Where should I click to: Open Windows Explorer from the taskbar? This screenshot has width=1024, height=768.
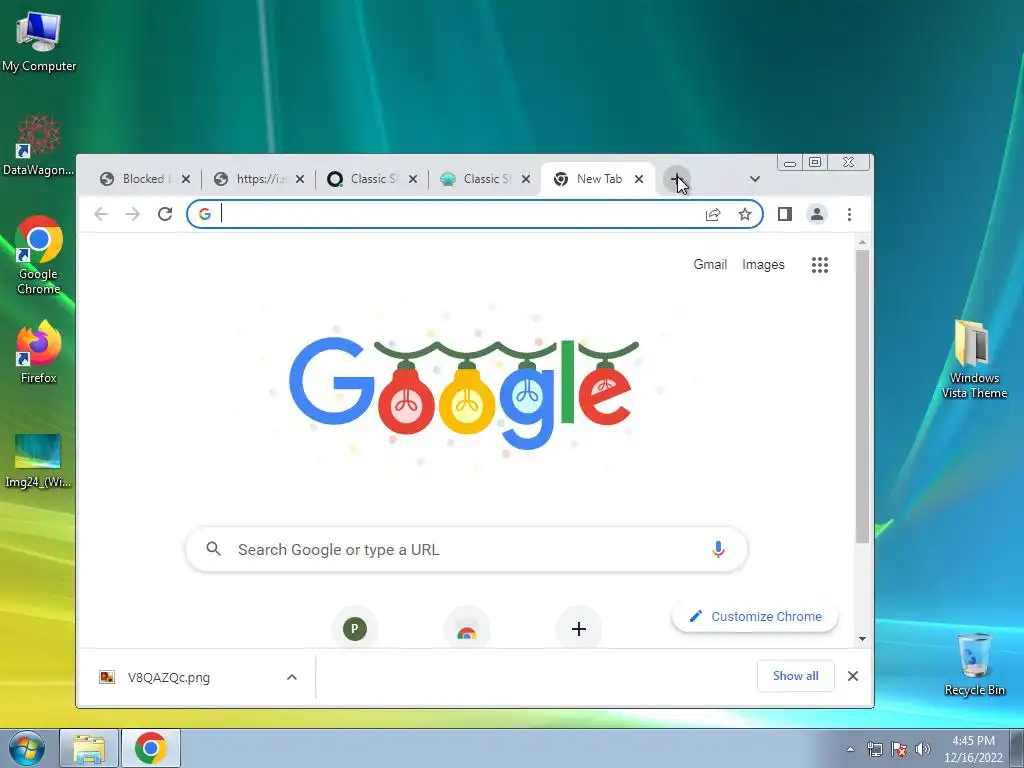tap(89, 749)
